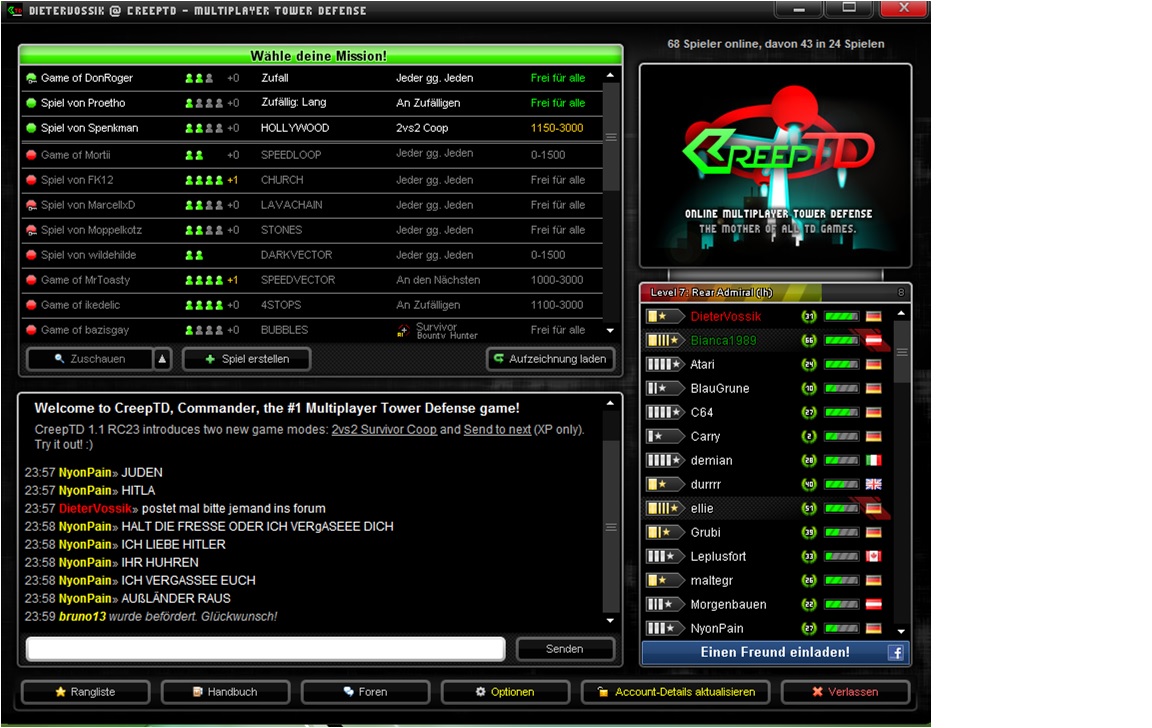The height and width of the screenshot is (728, 1152).
Task: Open Foren from bottom bar
Action: point(365,692)
